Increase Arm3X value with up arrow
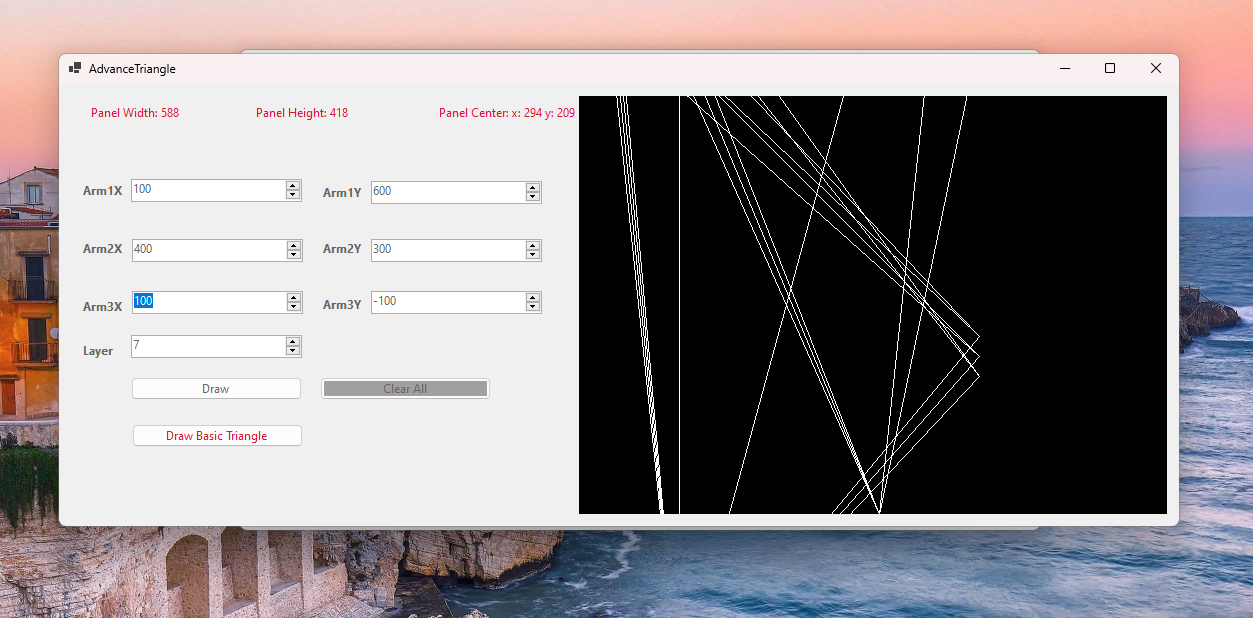 point(293,297)
